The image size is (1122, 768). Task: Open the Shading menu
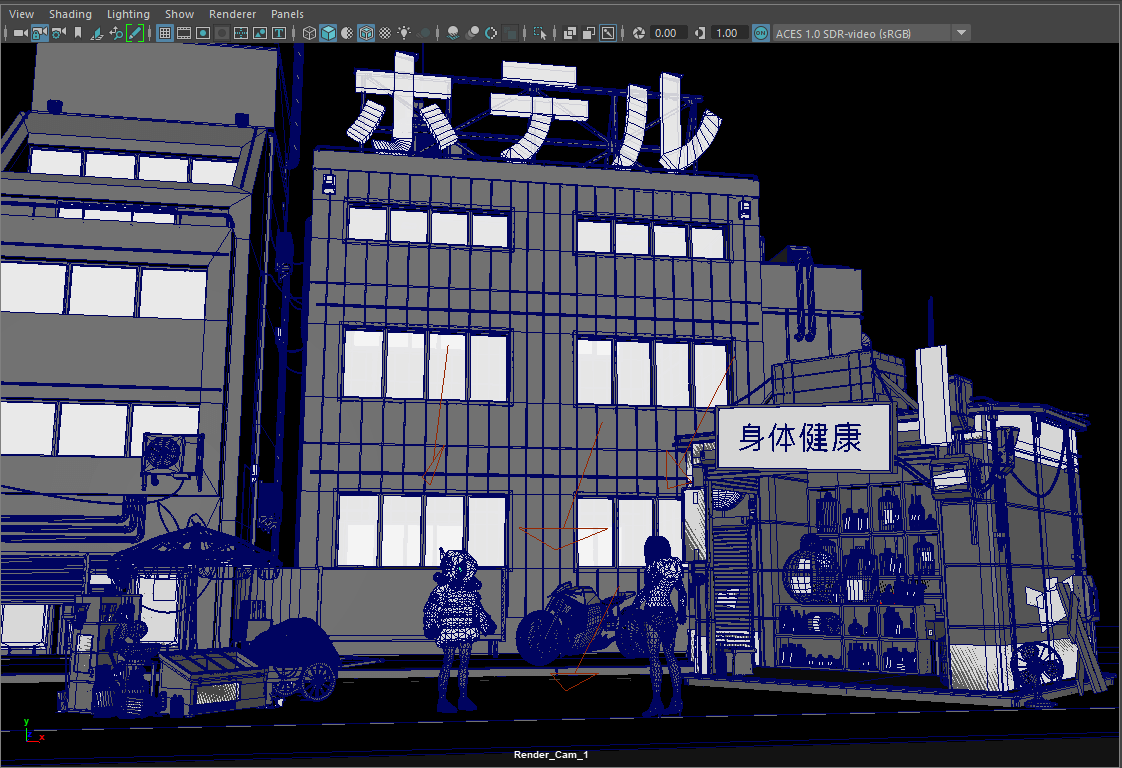point(70,14)
